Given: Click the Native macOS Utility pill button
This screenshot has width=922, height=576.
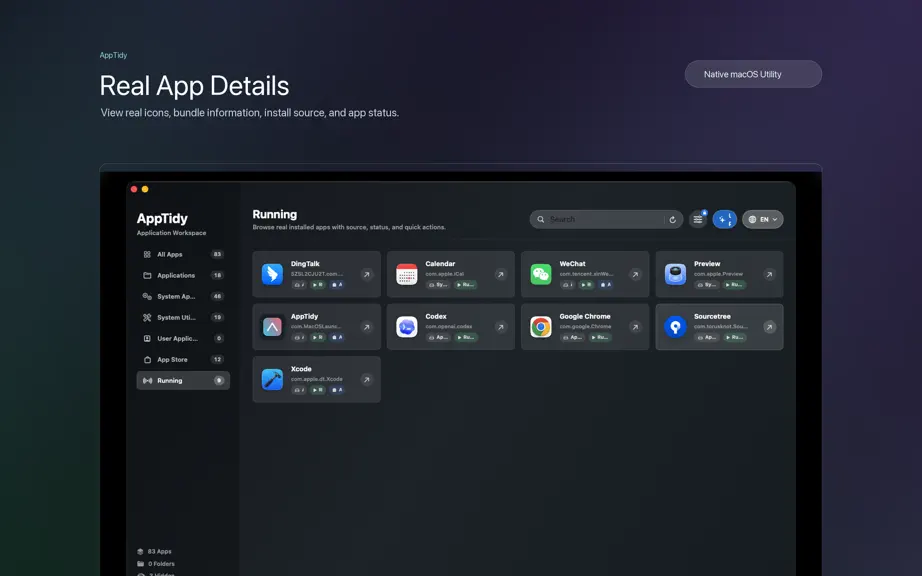Looking at the screenshot, I should [x=753, y=74].
